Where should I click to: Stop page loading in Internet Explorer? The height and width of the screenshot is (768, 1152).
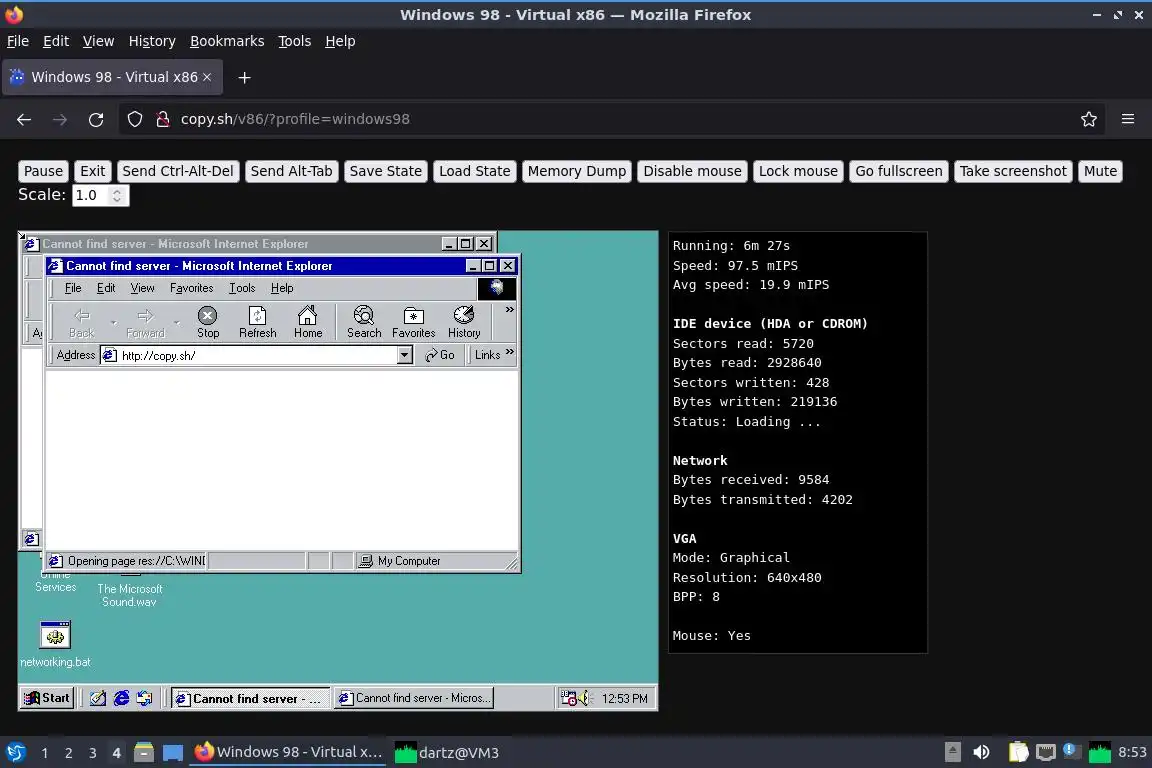tap(208, 323)
